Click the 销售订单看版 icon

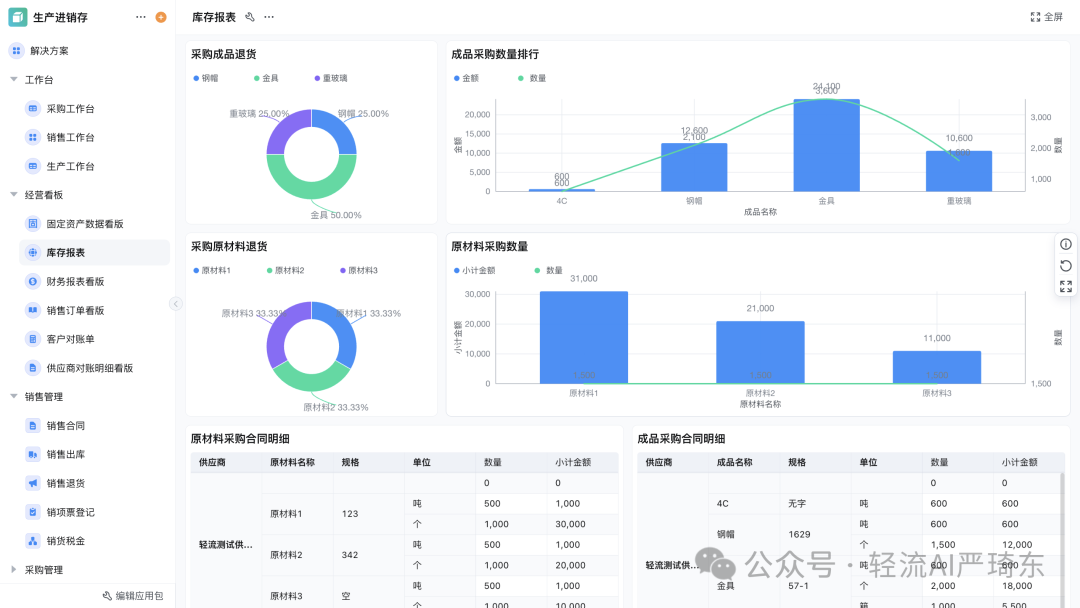tap(33, 311)
